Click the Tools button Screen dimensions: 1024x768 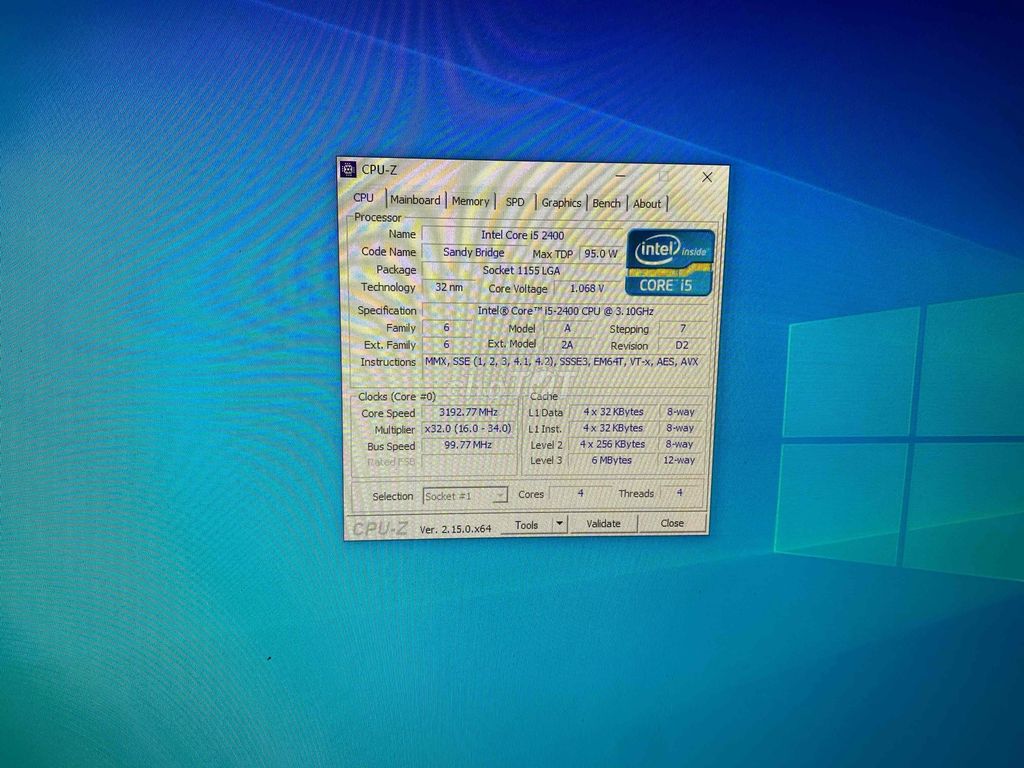coord(526,524)
